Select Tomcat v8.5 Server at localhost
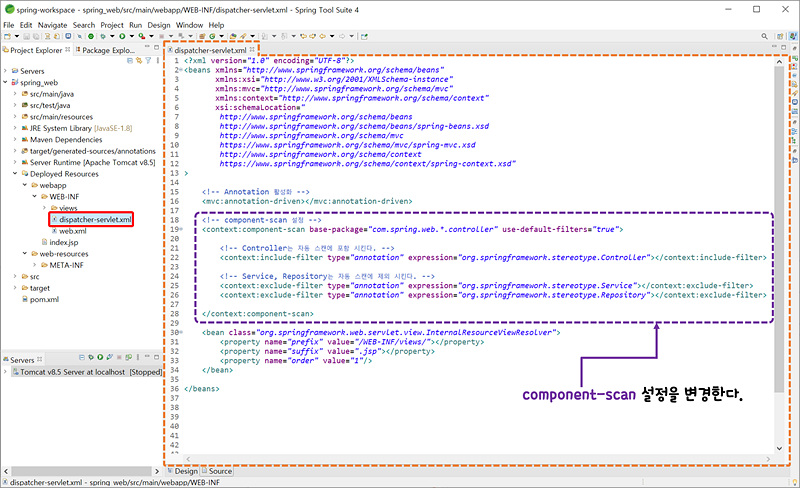This screenshot has height=488, width=800. point(87,372)
